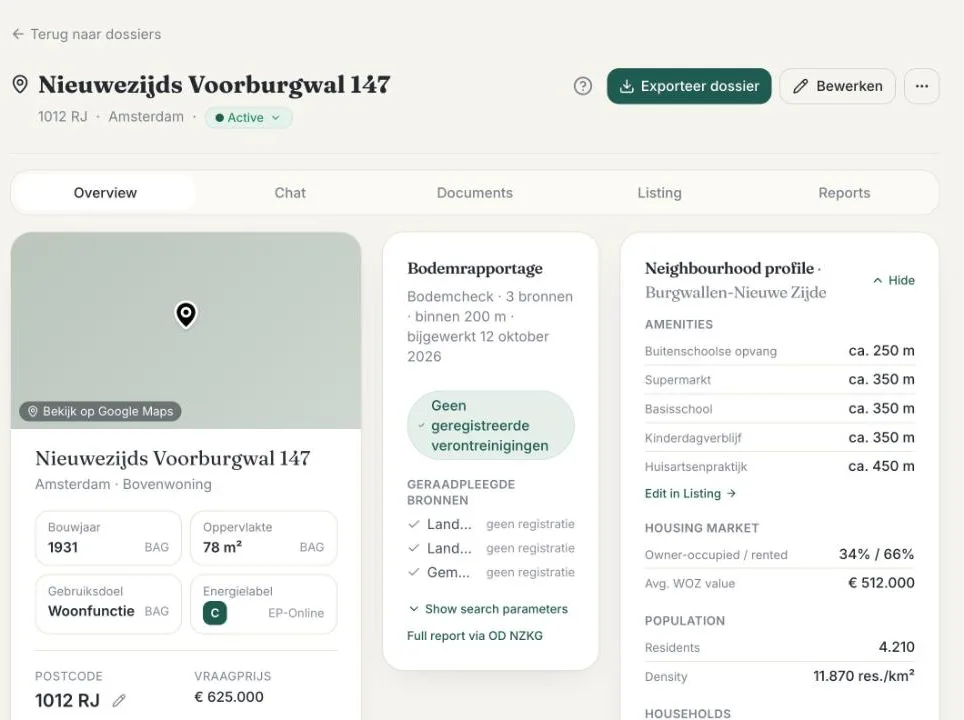Click the Bouwjaar 1931 card

click(x=108, y=537)
